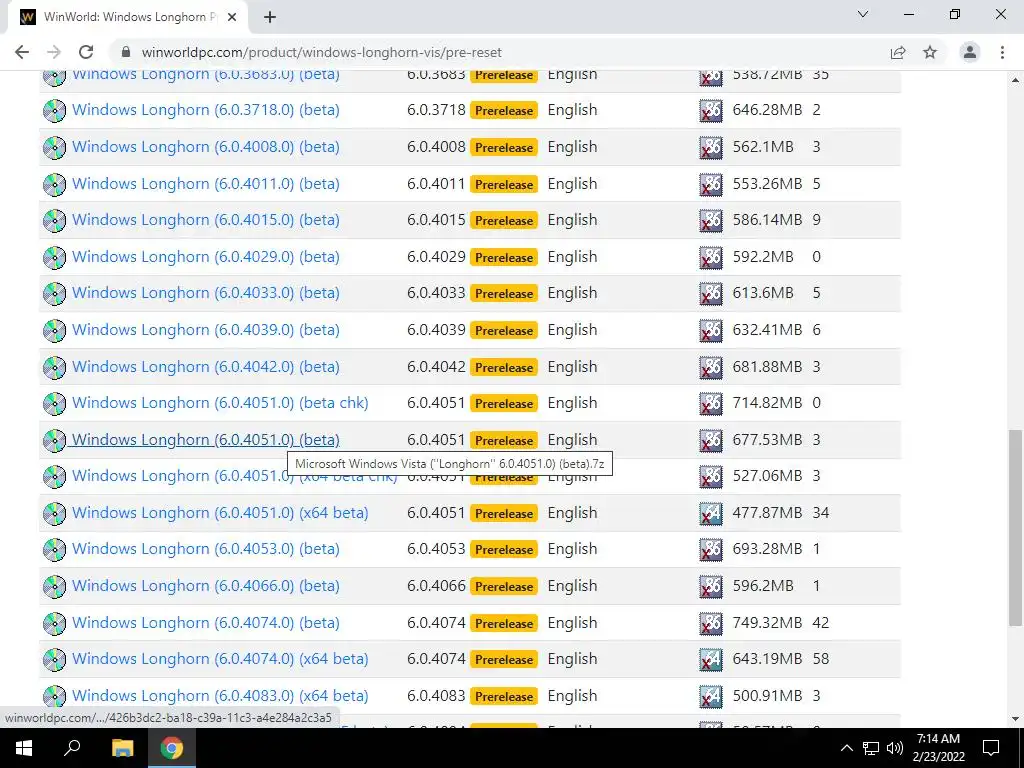The image size is (1024, 768).
Task: Click Prerelease badge in the 6.0.4066 row
Action: [x=504, y=586]
